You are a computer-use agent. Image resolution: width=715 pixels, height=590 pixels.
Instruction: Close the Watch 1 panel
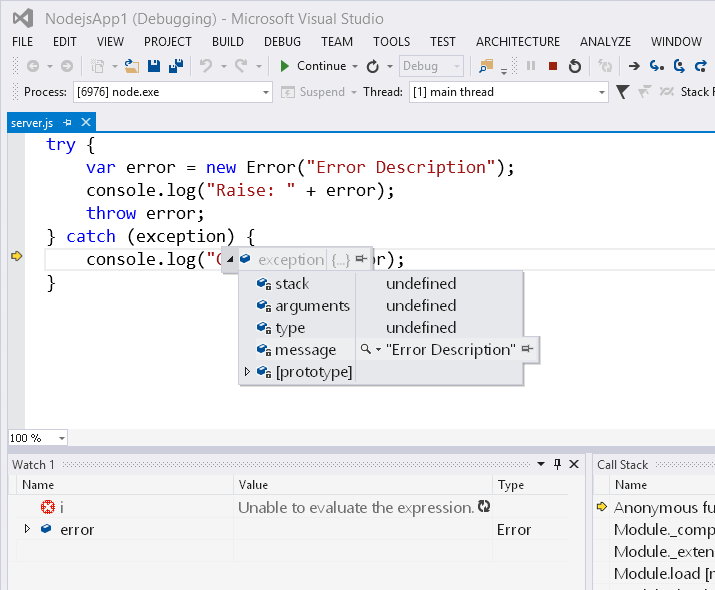(573, 464)
